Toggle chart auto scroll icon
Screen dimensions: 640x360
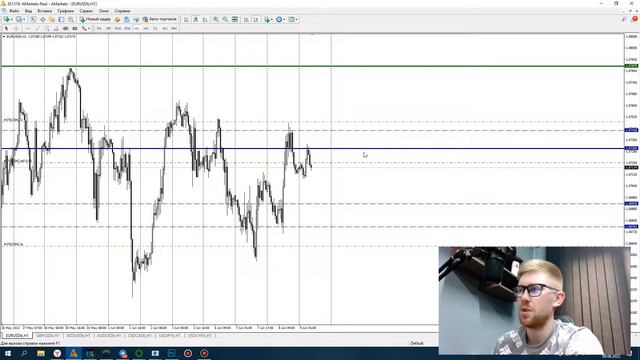tap(247, 19)
